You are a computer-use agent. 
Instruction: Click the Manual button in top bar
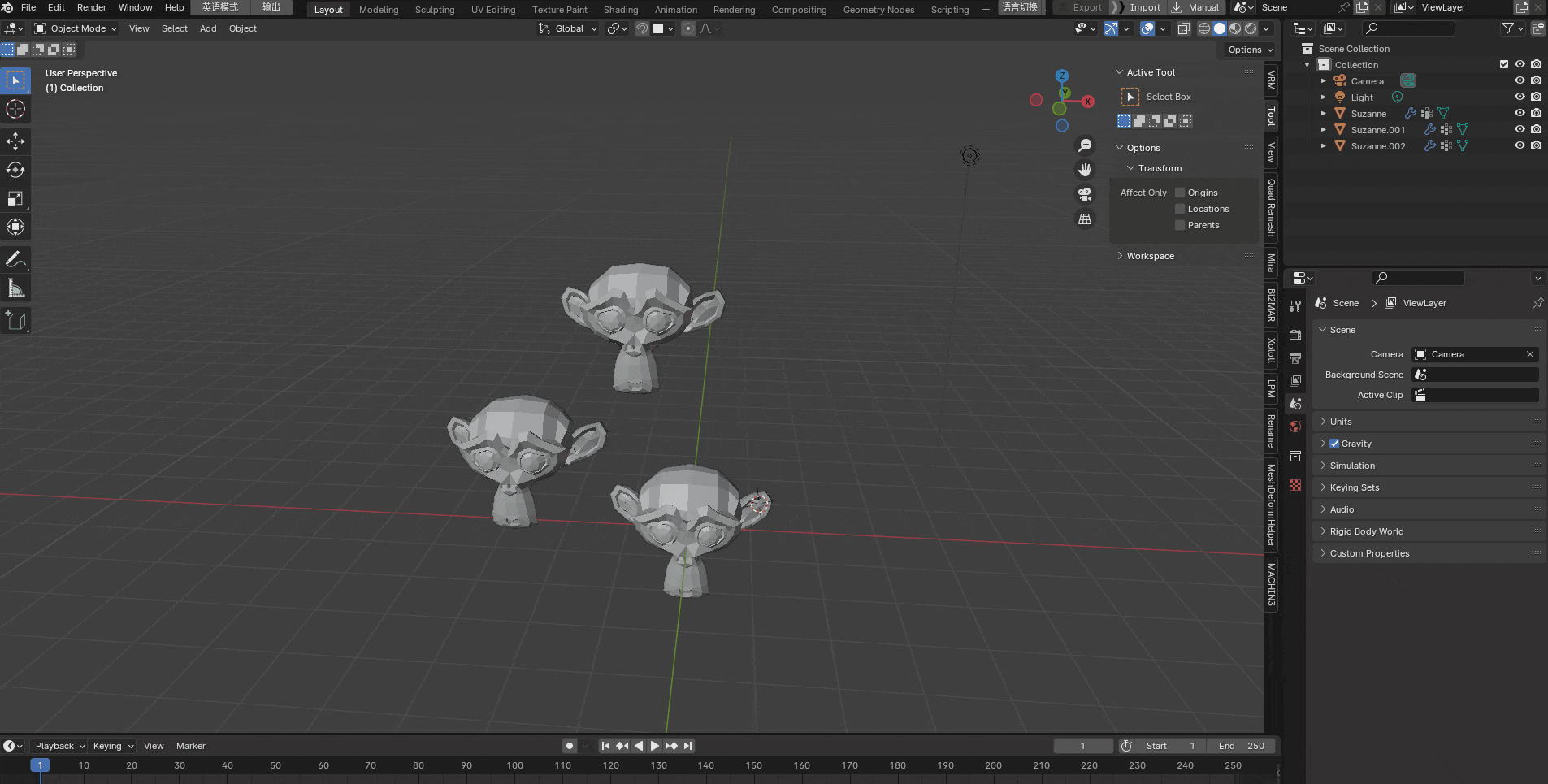[x=1195, y=7]
